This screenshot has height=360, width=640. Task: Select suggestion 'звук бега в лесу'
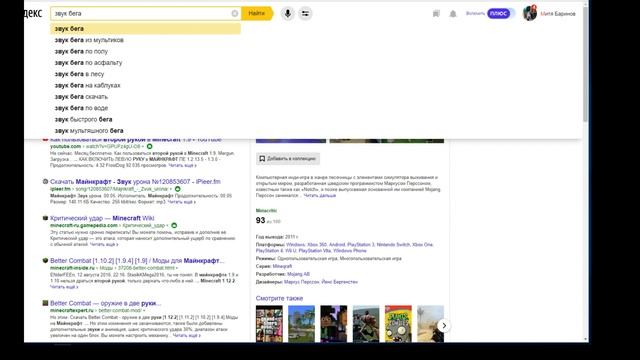point(145,74)
